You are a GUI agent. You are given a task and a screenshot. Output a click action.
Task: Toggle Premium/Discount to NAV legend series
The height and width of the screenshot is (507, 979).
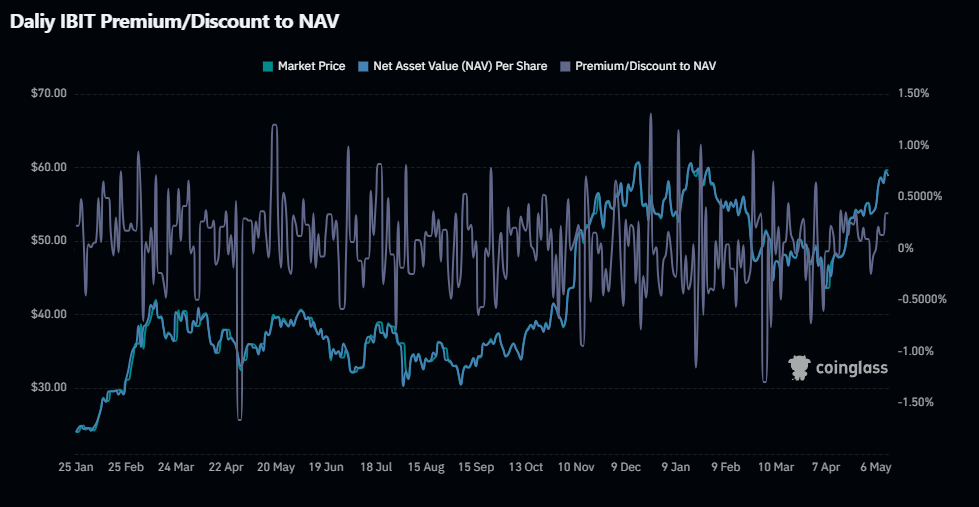(x=637, y=66)
